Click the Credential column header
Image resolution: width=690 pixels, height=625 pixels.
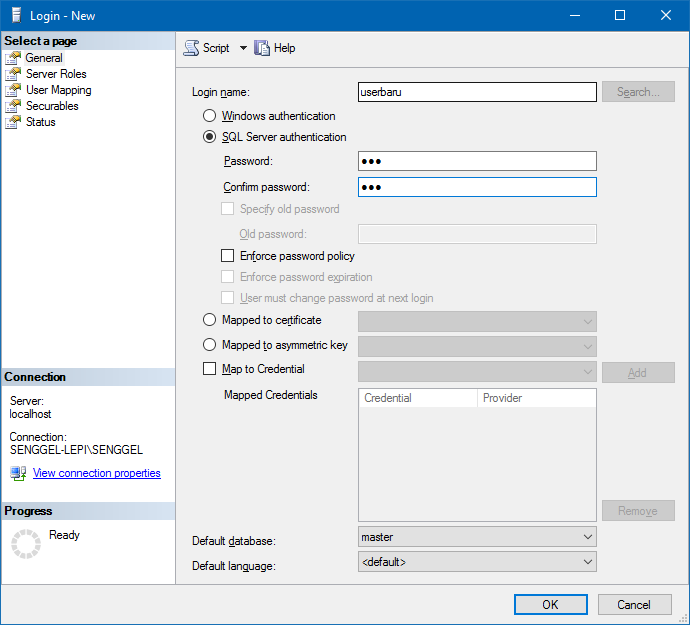click(x=418, y=398)
